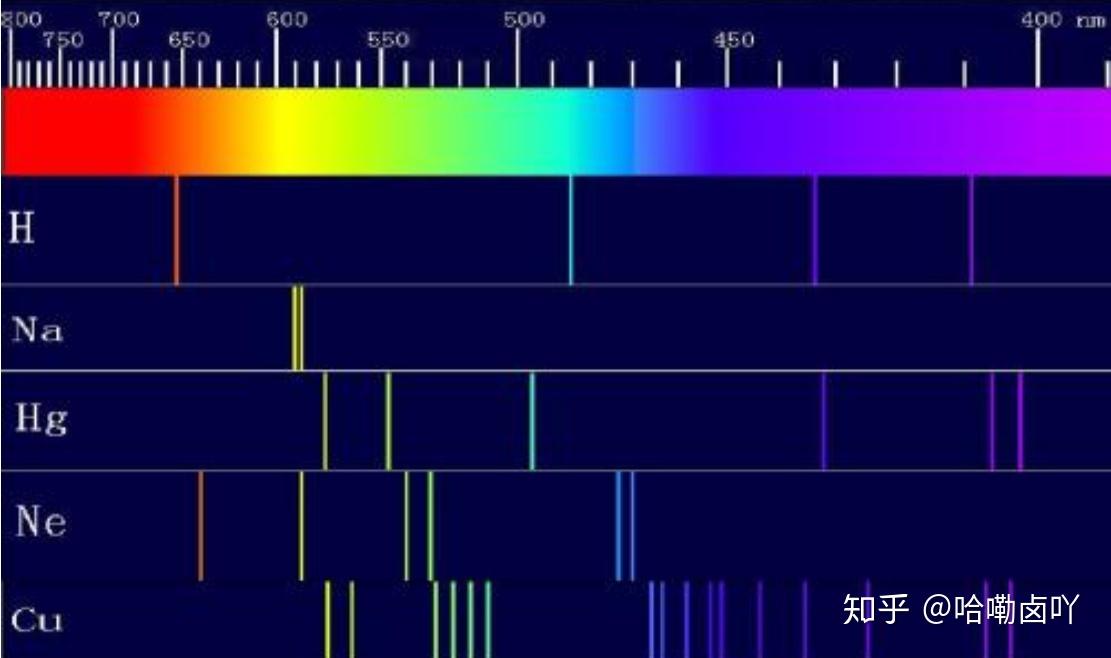
Task: Select the "Na" sodium row label
Action: 38,330
